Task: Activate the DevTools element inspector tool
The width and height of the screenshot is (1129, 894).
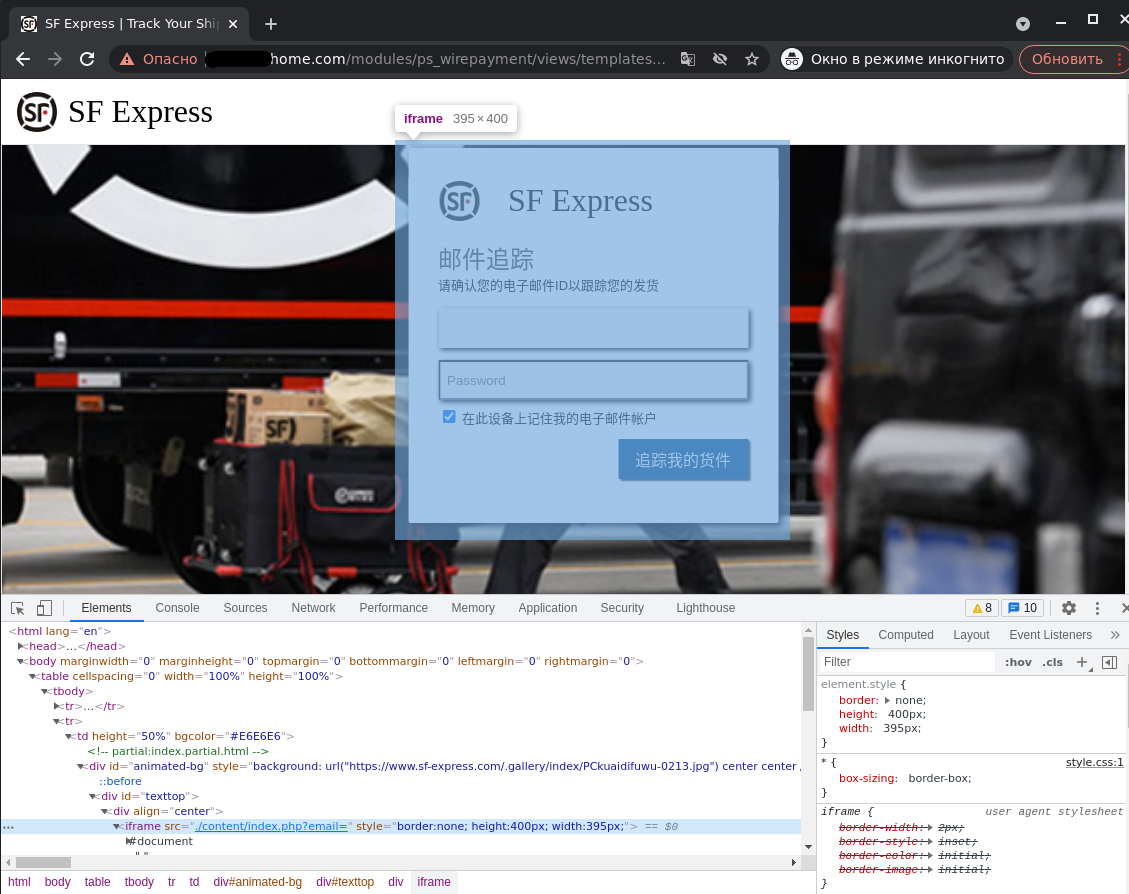Action: click(x=18, y=608)
